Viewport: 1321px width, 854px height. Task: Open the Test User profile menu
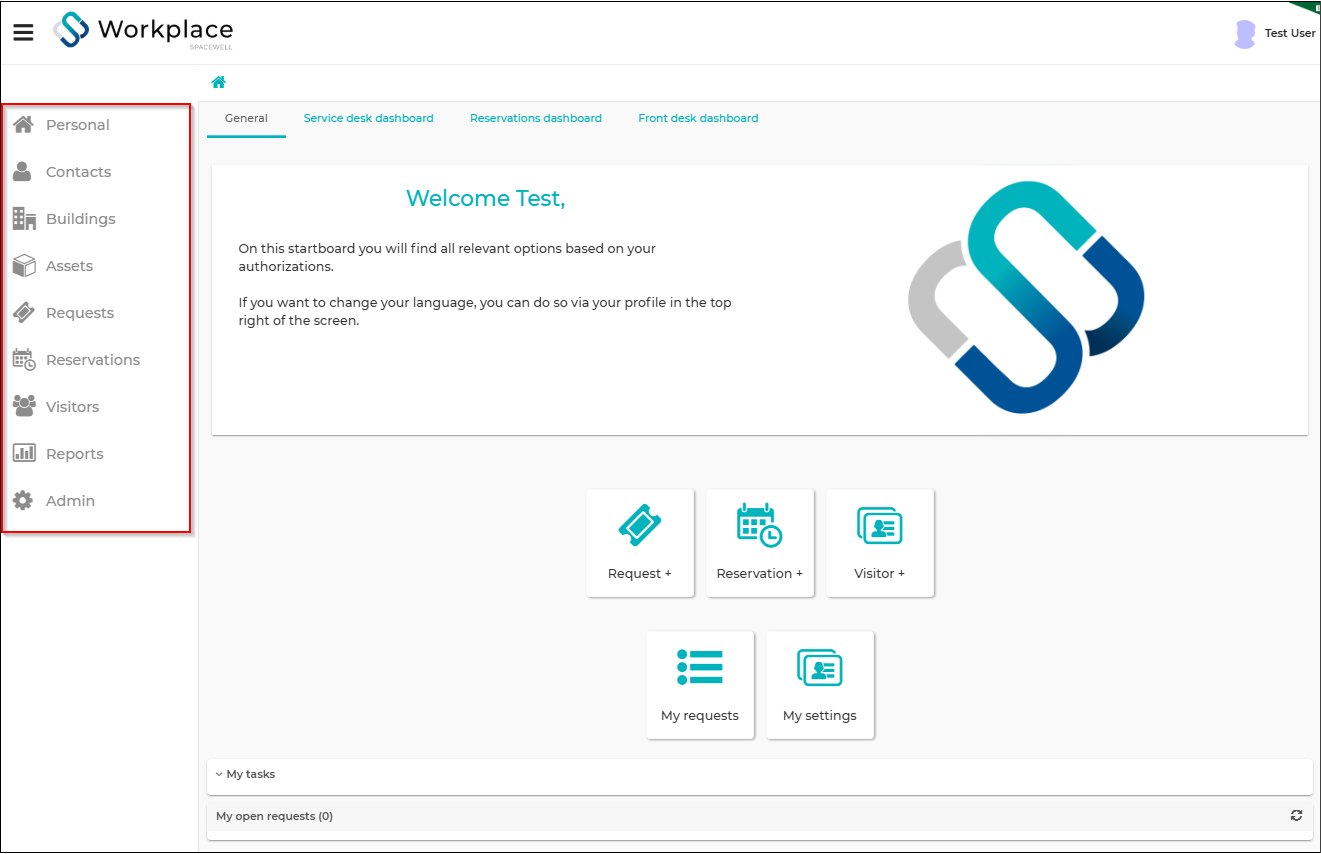[x=1275, y=34]
